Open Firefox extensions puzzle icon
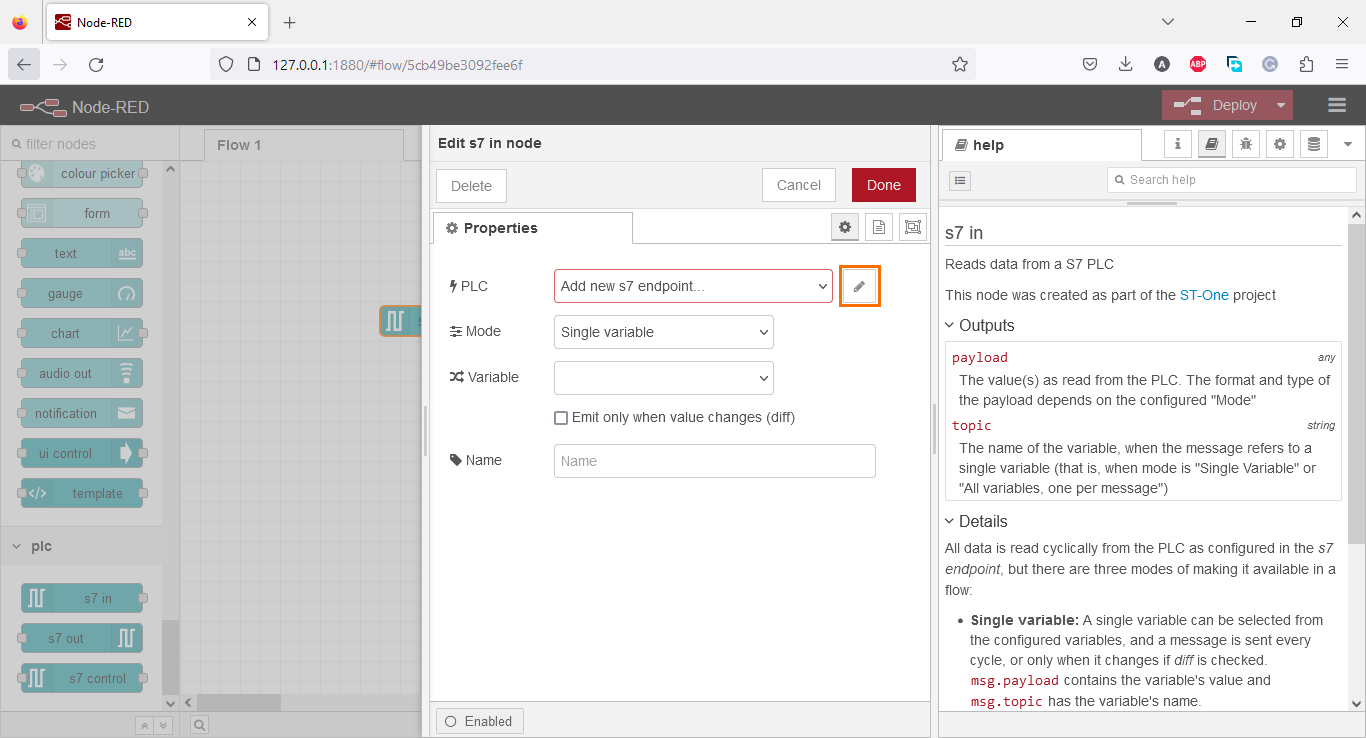 (1306, 64)
